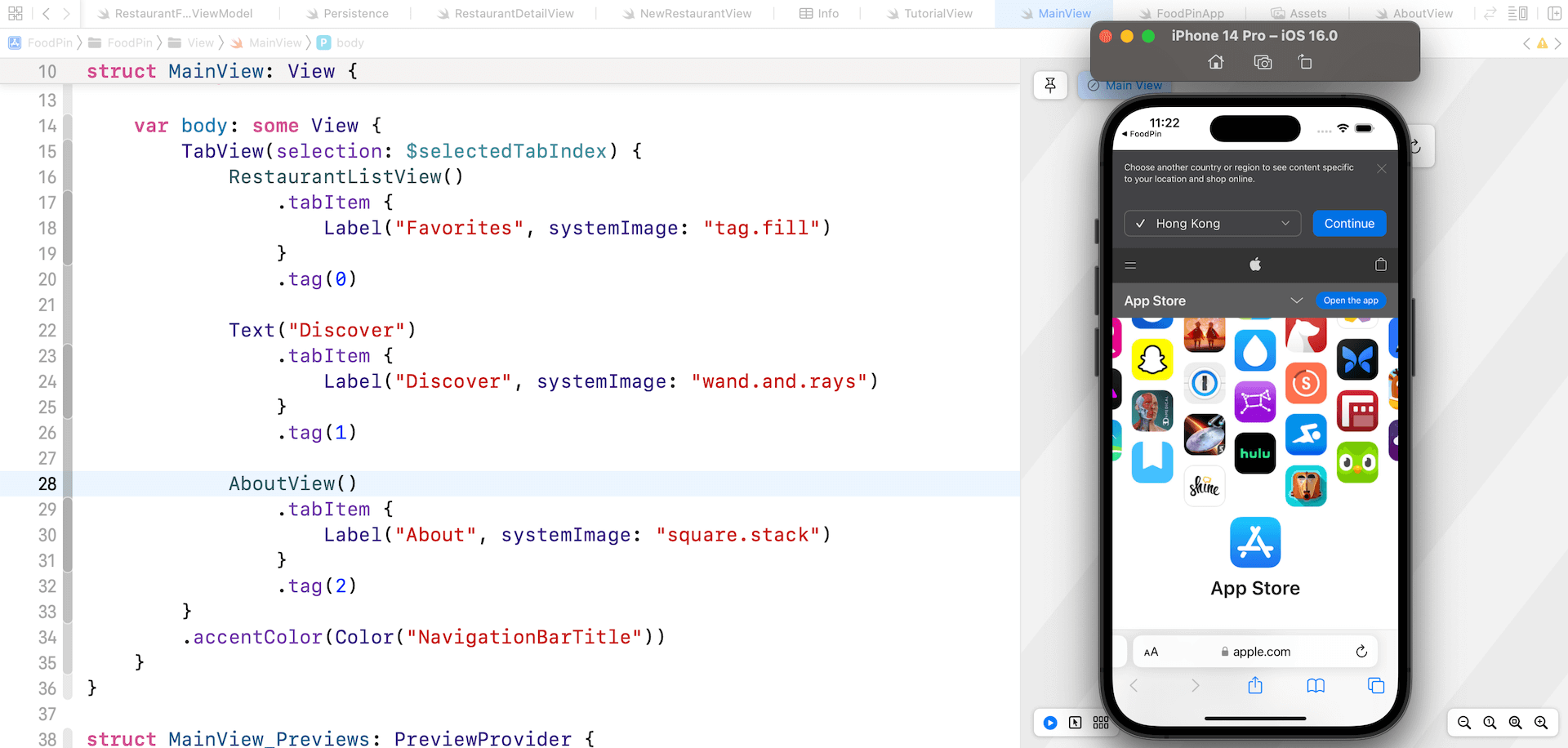Expand the App Store section chevron
The width and height of the screenshot is (1568, 748).
pyautogui.click(x=1296, y=301)
